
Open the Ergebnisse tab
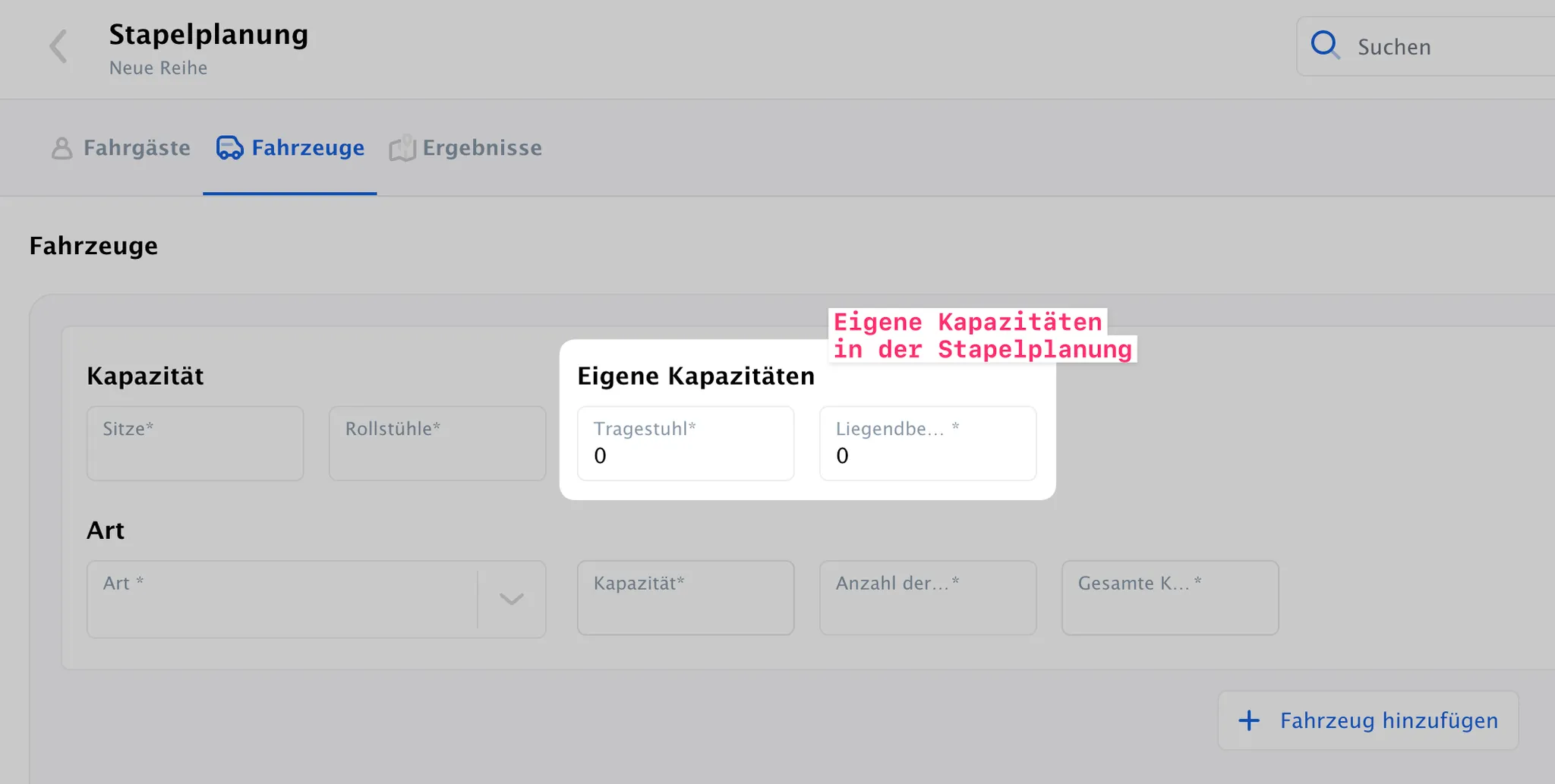coord(465,148)
